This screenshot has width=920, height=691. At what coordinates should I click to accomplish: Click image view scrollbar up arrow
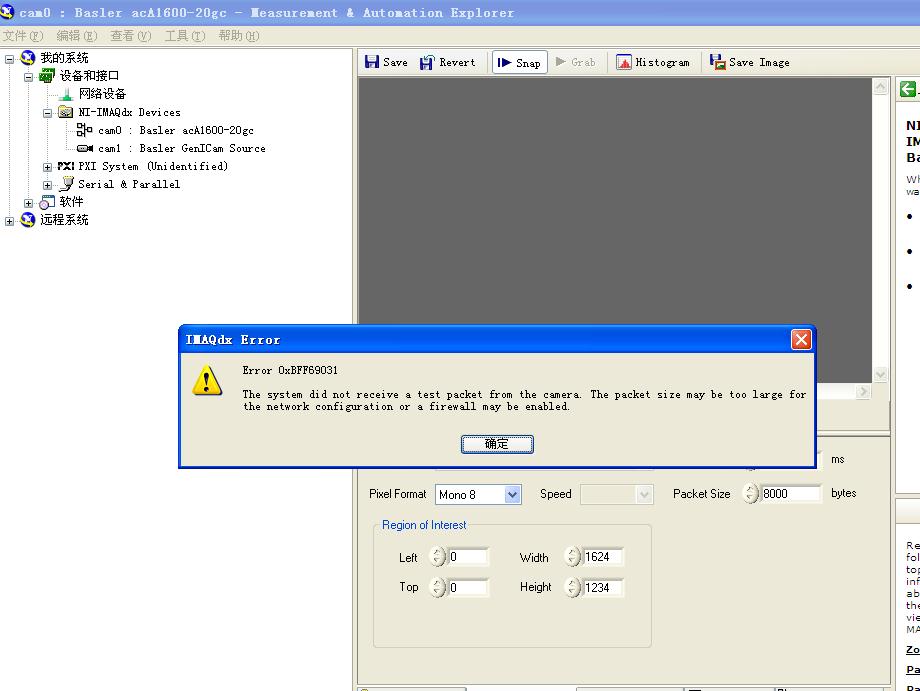pyautogui.click(x=880, y=87)
